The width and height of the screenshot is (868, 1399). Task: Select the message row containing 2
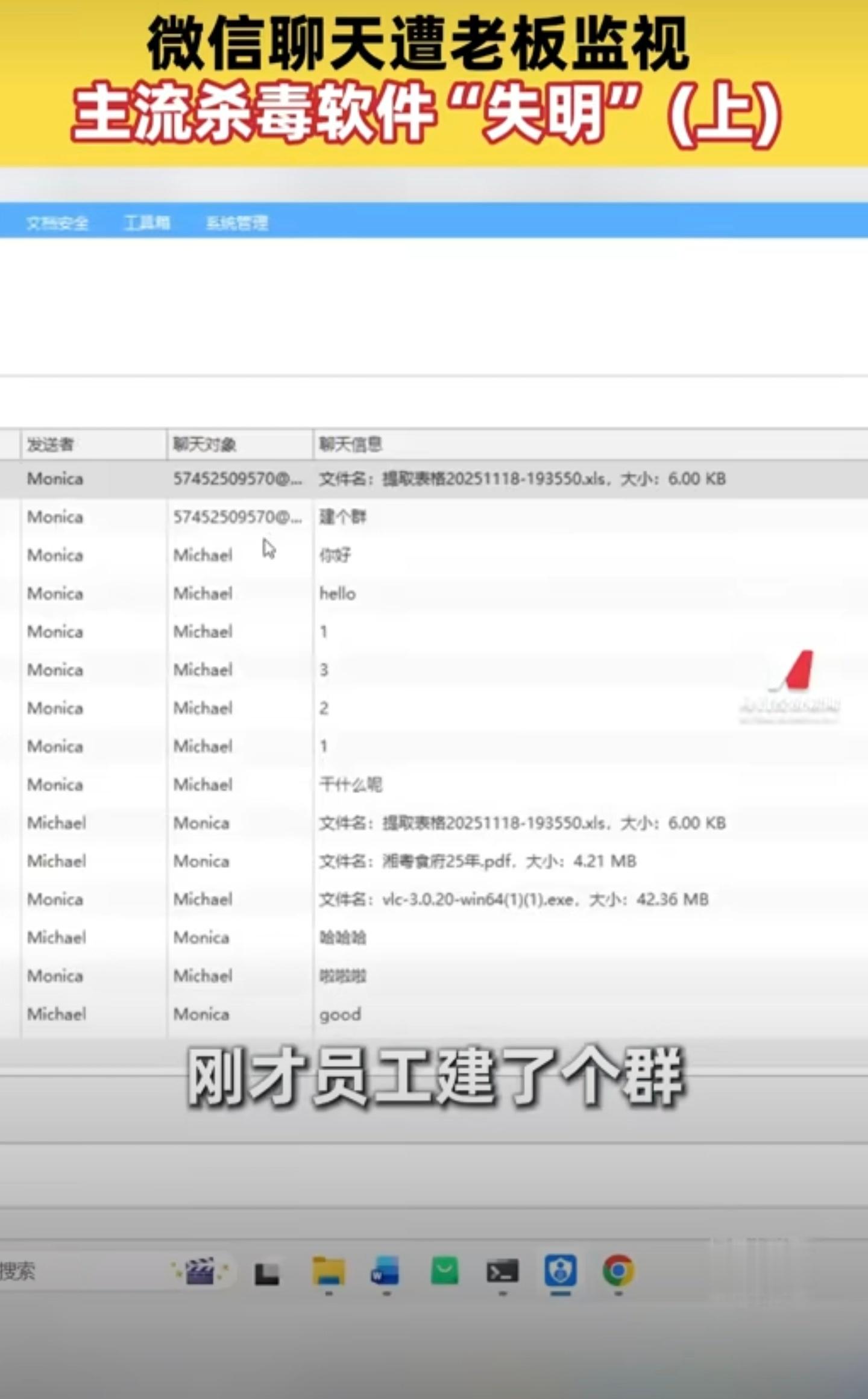tap(434, 708)
